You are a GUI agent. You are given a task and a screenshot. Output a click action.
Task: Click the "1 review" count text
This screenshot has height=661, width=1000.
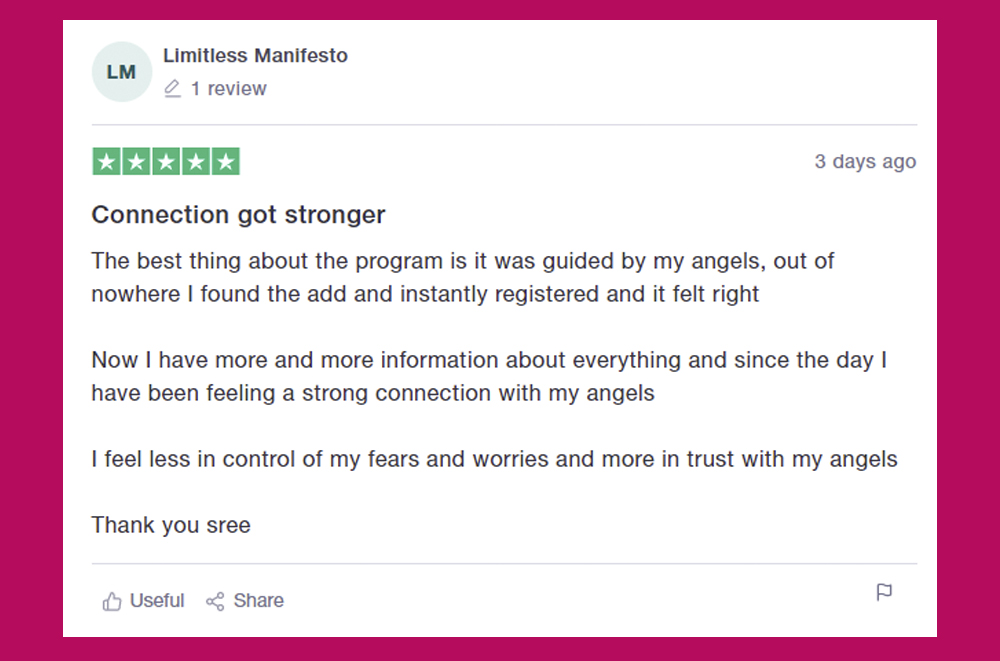coord(228,89)
